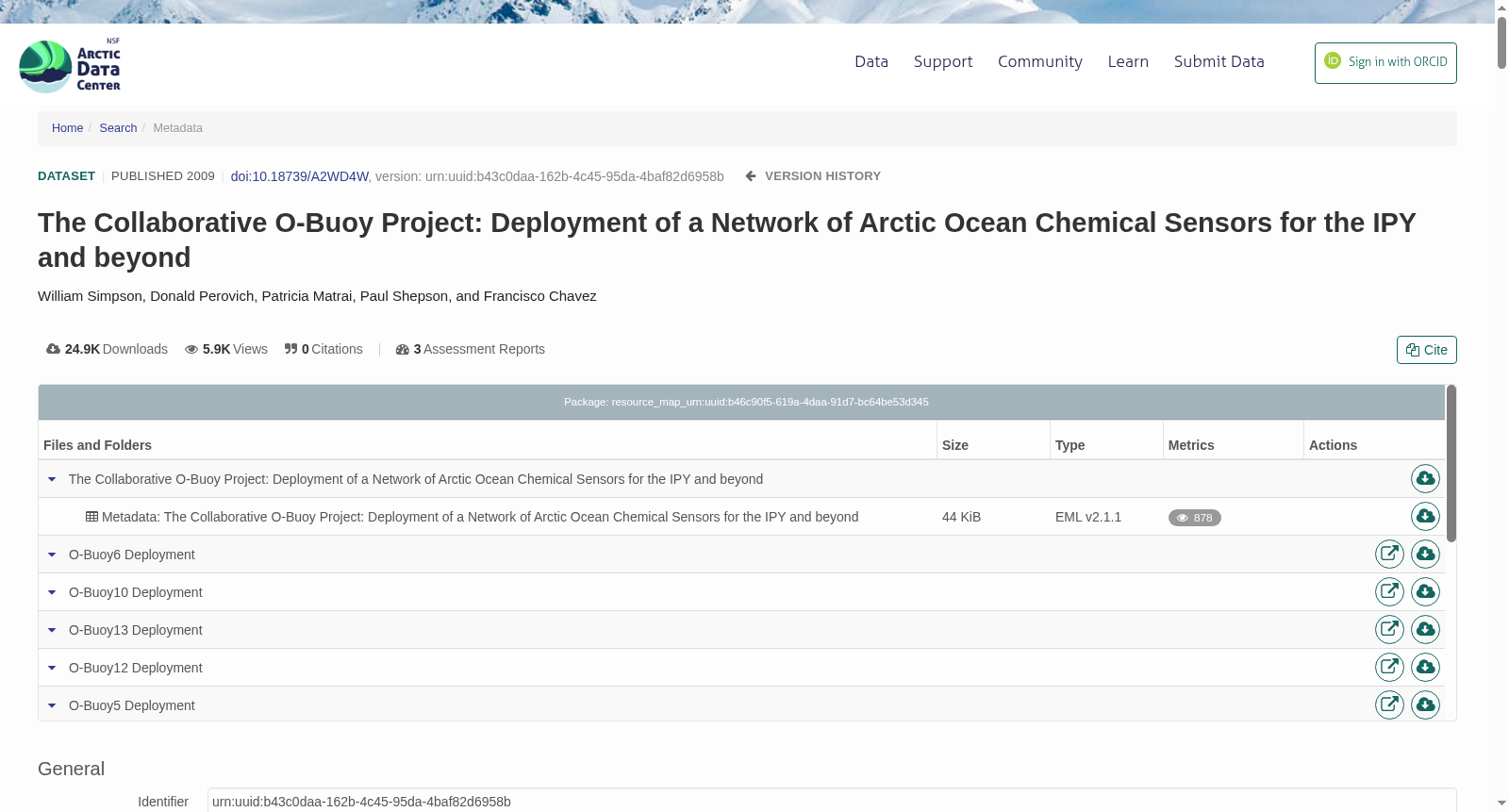Download the whole O-Buoy Project package
This screenshot has height=812, width=1509.
[1425, 479]
